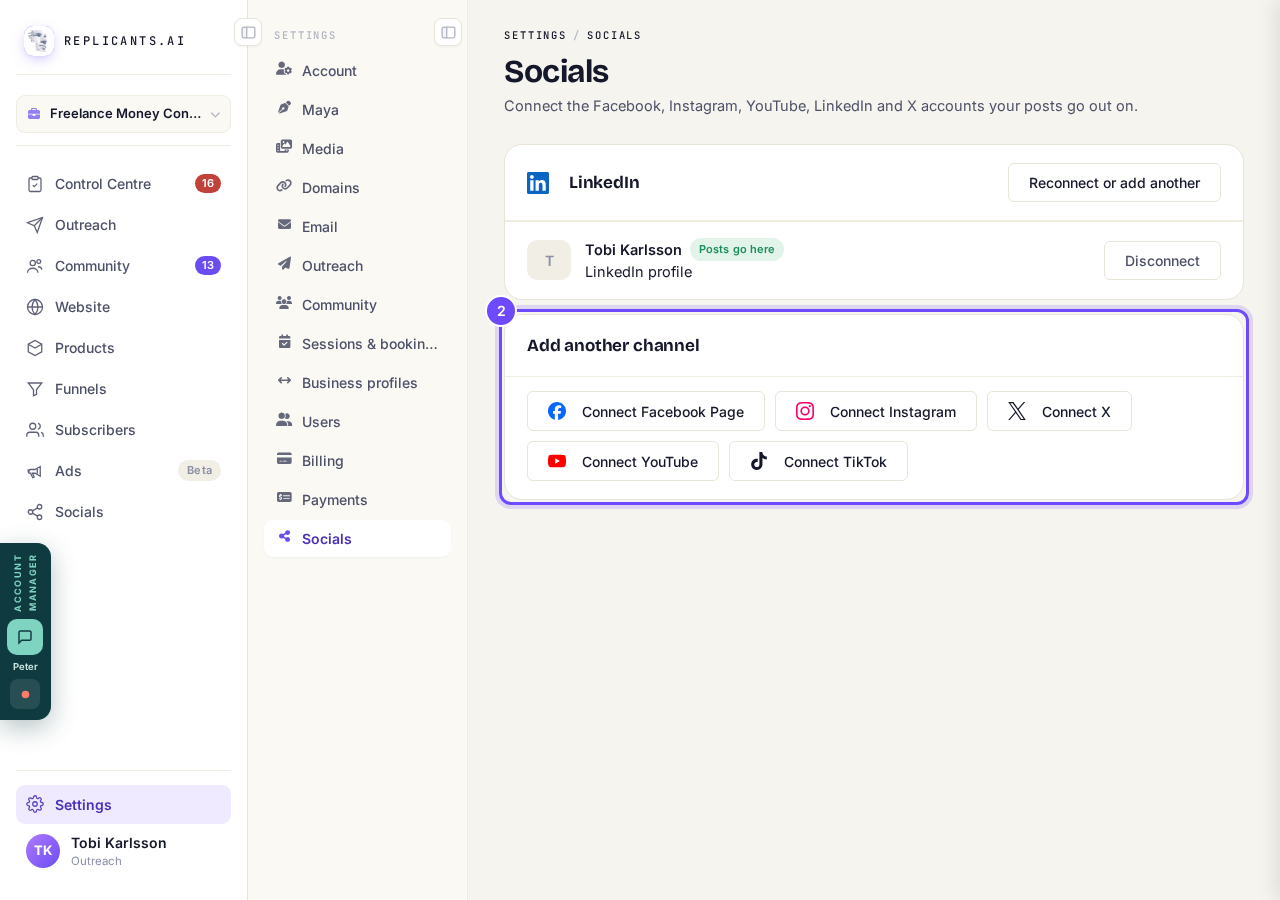
Task: Go to Outreach in main sidebar
Action: pos(123,225)
